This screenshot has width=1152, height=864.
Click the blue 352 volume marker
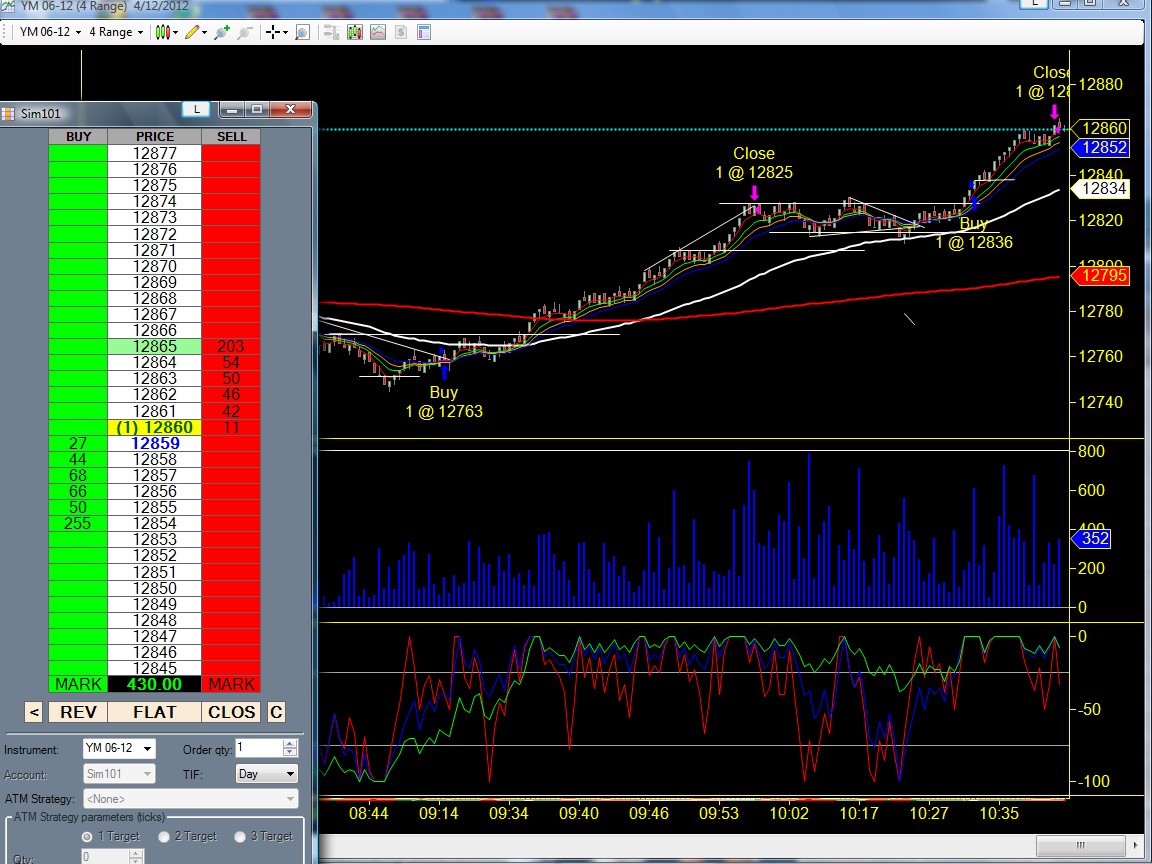pyautogui.click(x=1092, y=539)
